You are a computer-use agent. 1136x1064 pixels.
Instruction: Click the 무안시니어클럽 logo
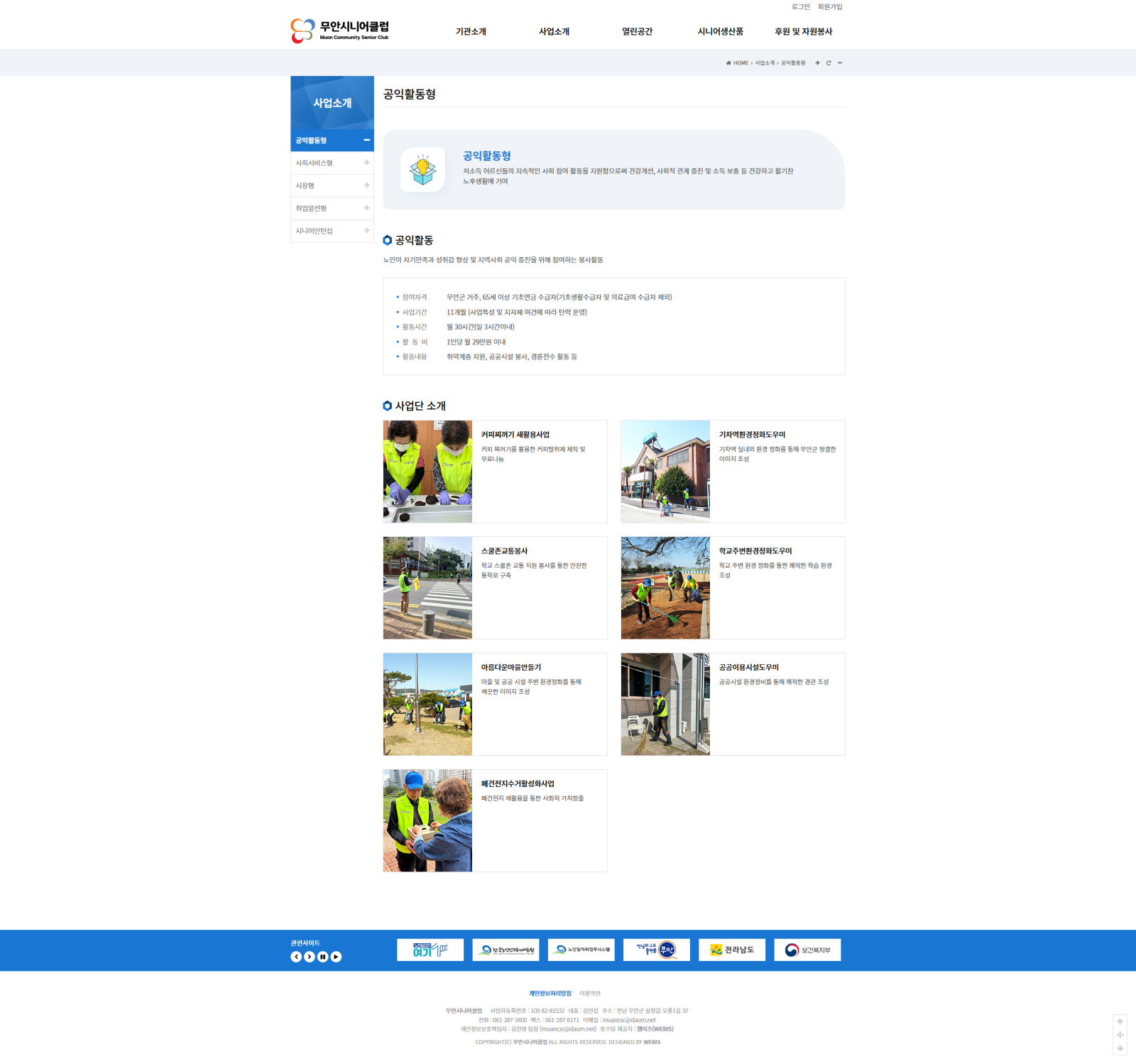point(340,31)
